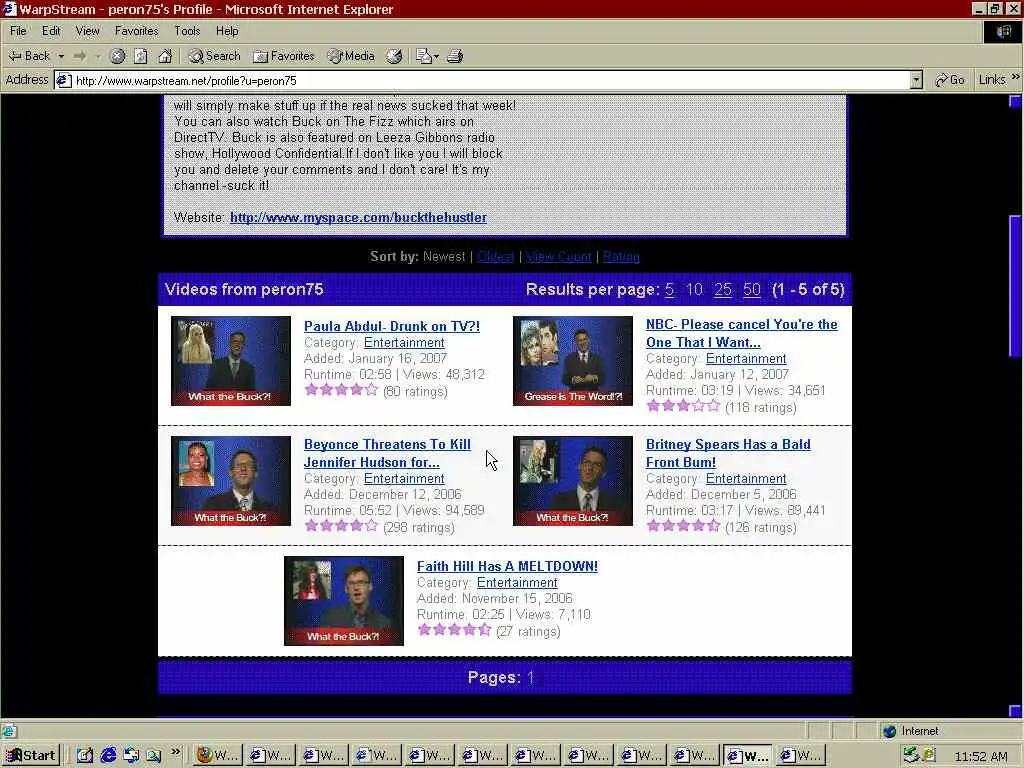
Task: Open the 'Beyonce Threatens To Kill Jennifer Hudson' link
Action: (x=387, y=453)
